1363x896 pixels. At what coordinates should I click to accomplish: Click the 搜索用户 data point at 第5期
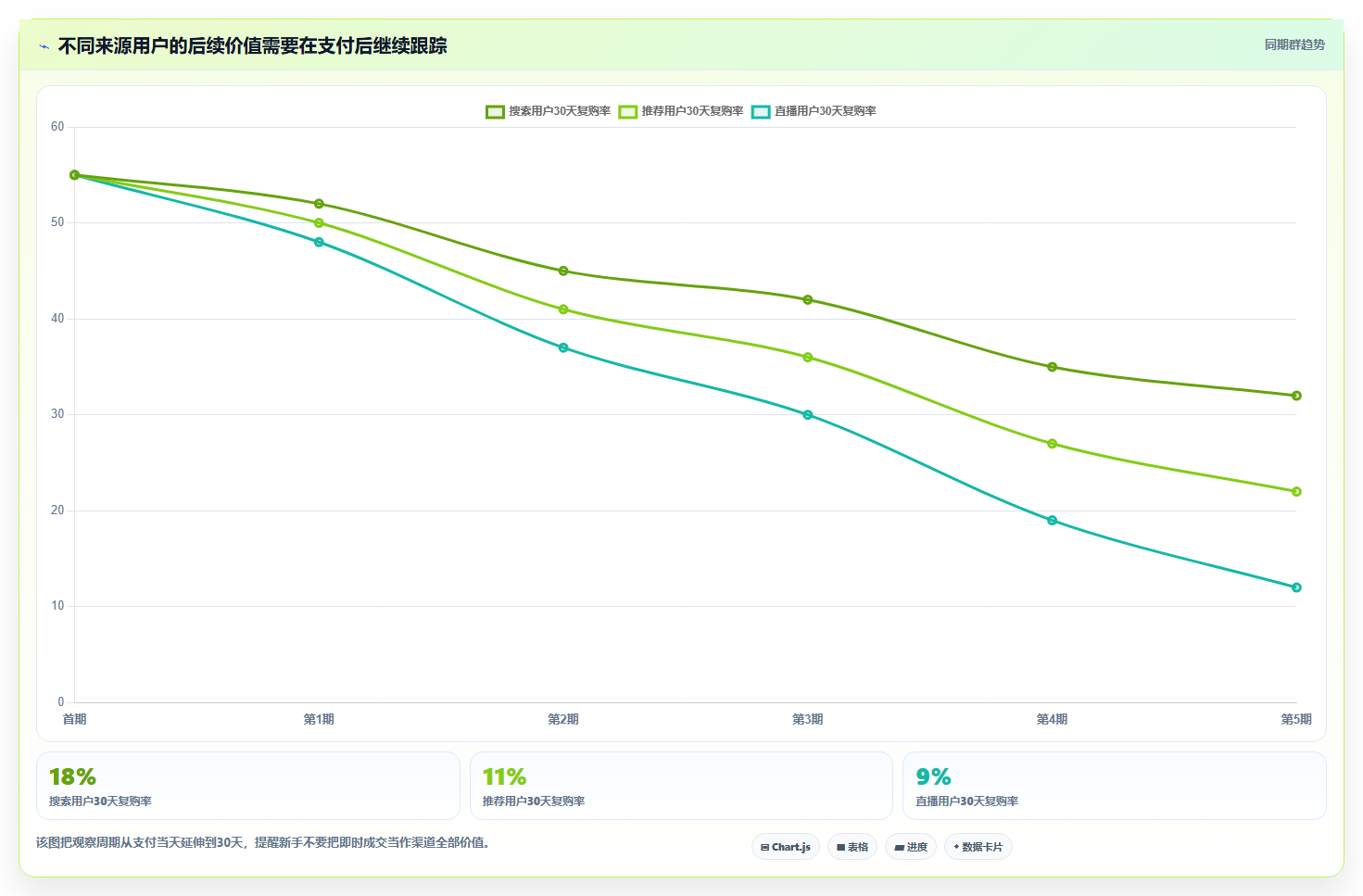coord(1296,396)
